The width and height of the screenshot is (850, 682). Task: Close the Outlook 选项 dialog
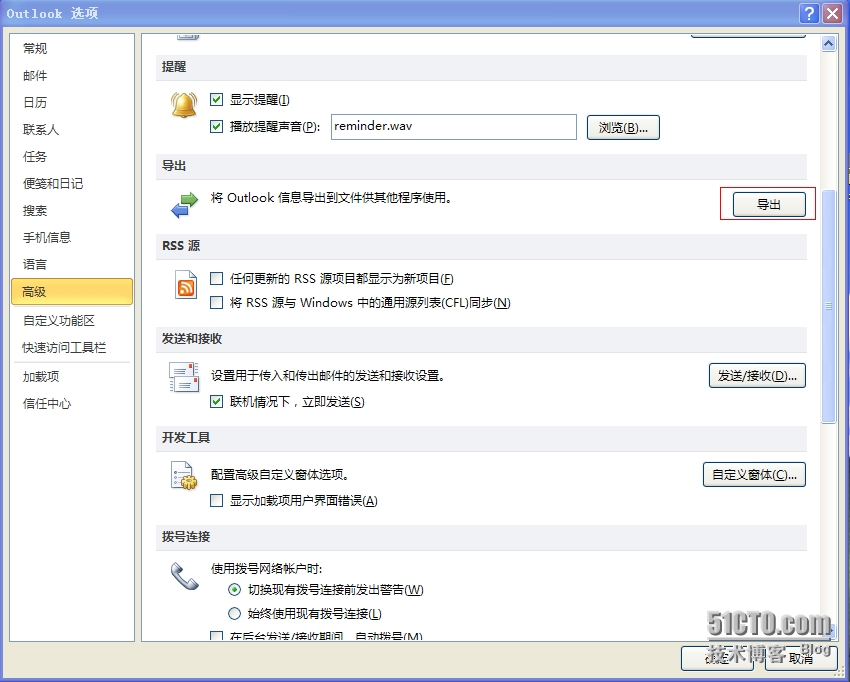[832, 13]
